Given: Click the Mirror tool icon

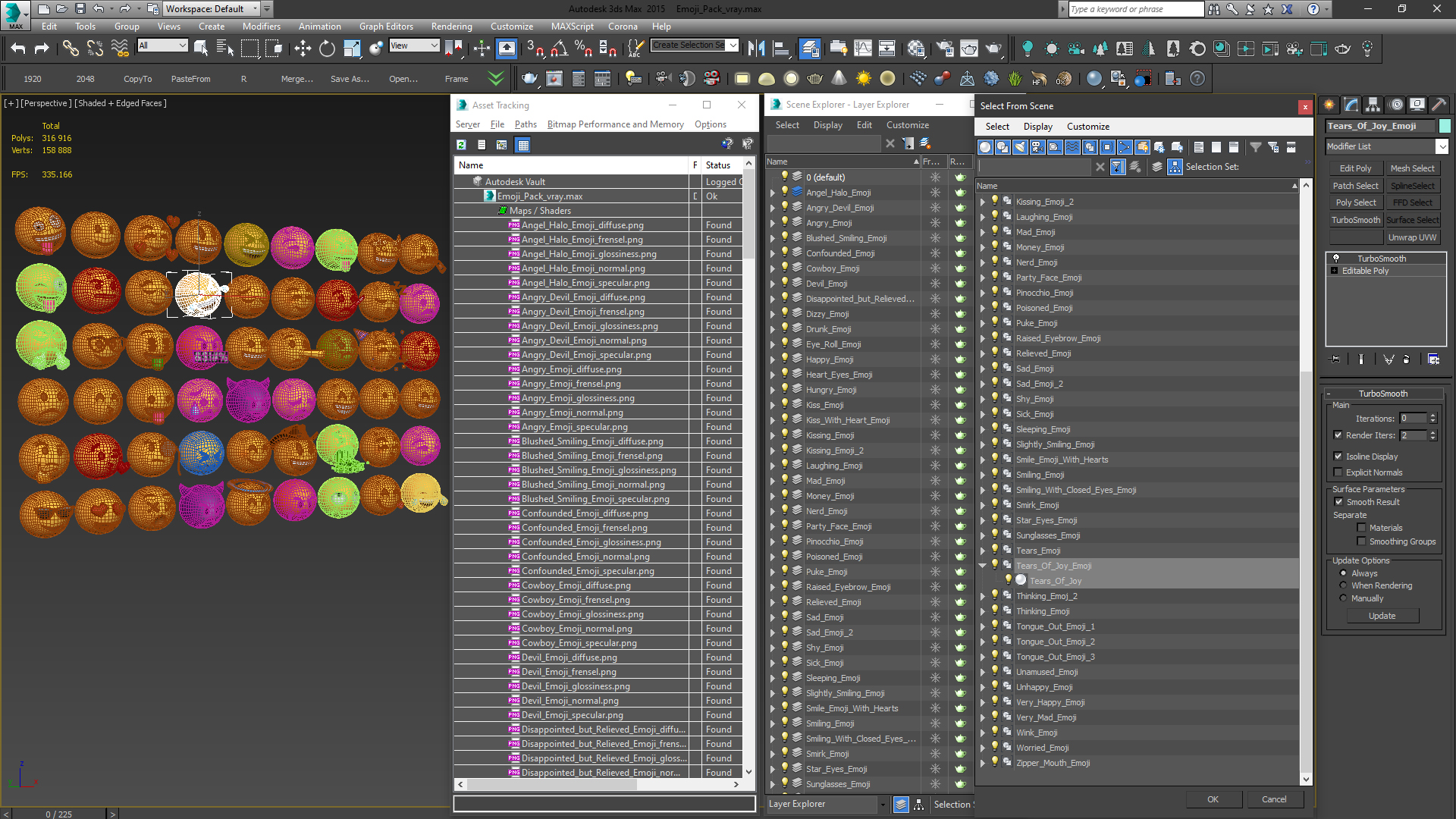Looking at the screenshot, I should (756, 49).
